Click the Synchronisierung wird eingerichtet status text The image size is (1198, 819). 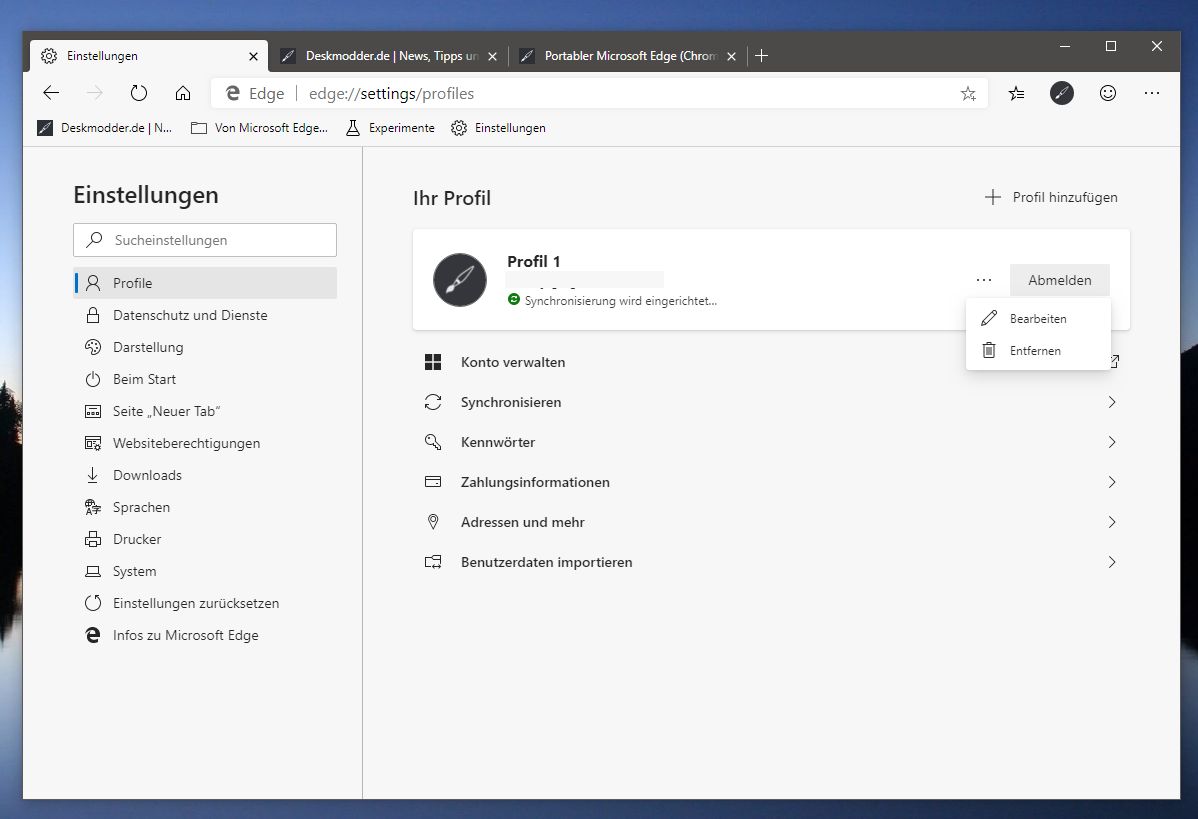pyautogui.click(x=620, y=301)
